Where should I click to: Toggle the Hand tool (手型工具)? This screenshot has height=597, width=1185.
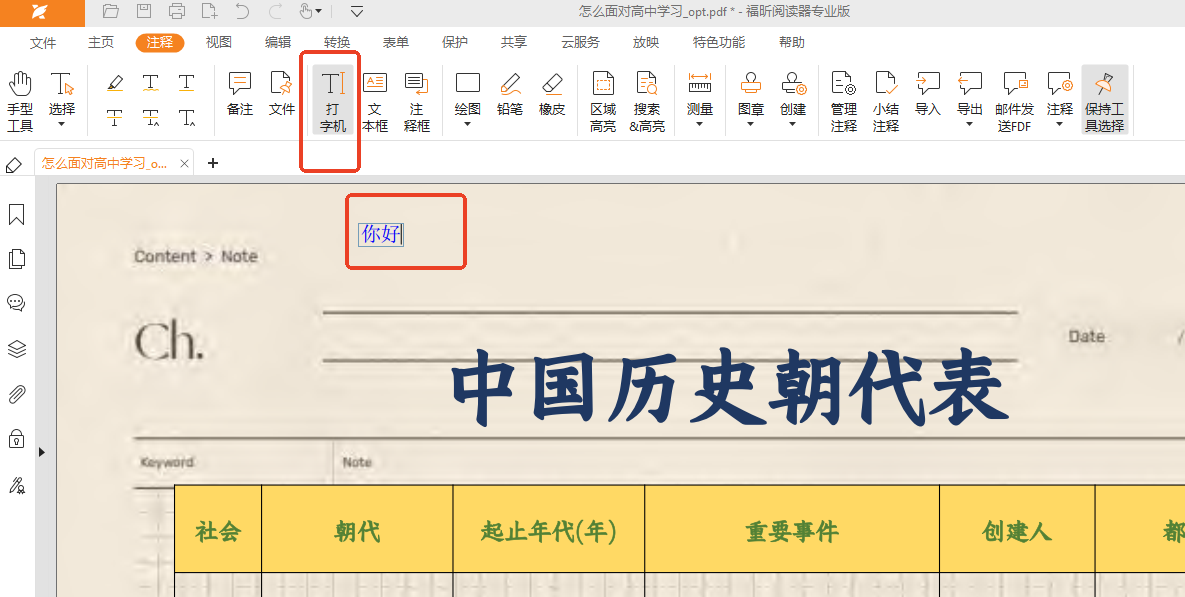(20, 101)
